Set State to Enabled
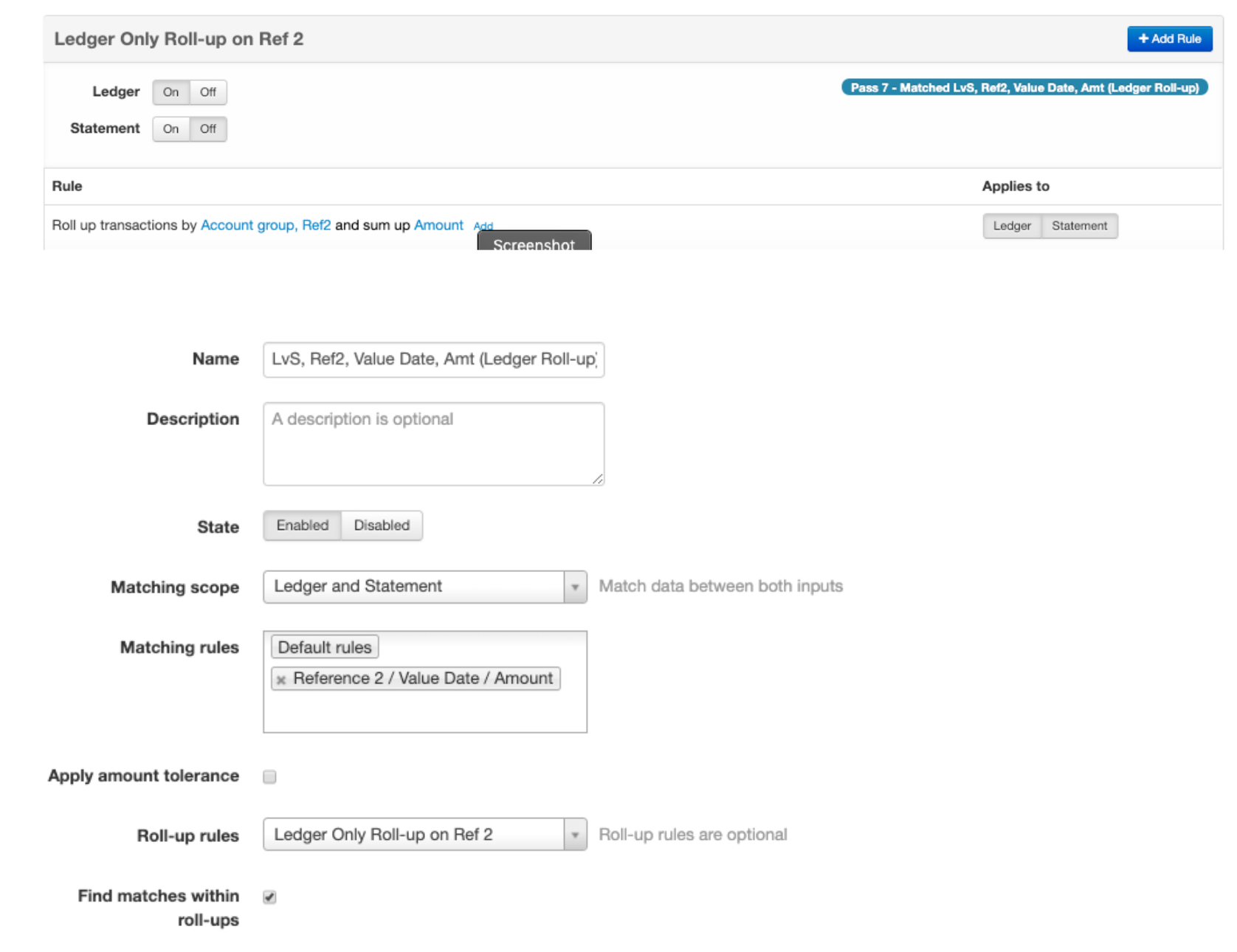The width and height of the screenshot is (1237, 952). (303, 525)
